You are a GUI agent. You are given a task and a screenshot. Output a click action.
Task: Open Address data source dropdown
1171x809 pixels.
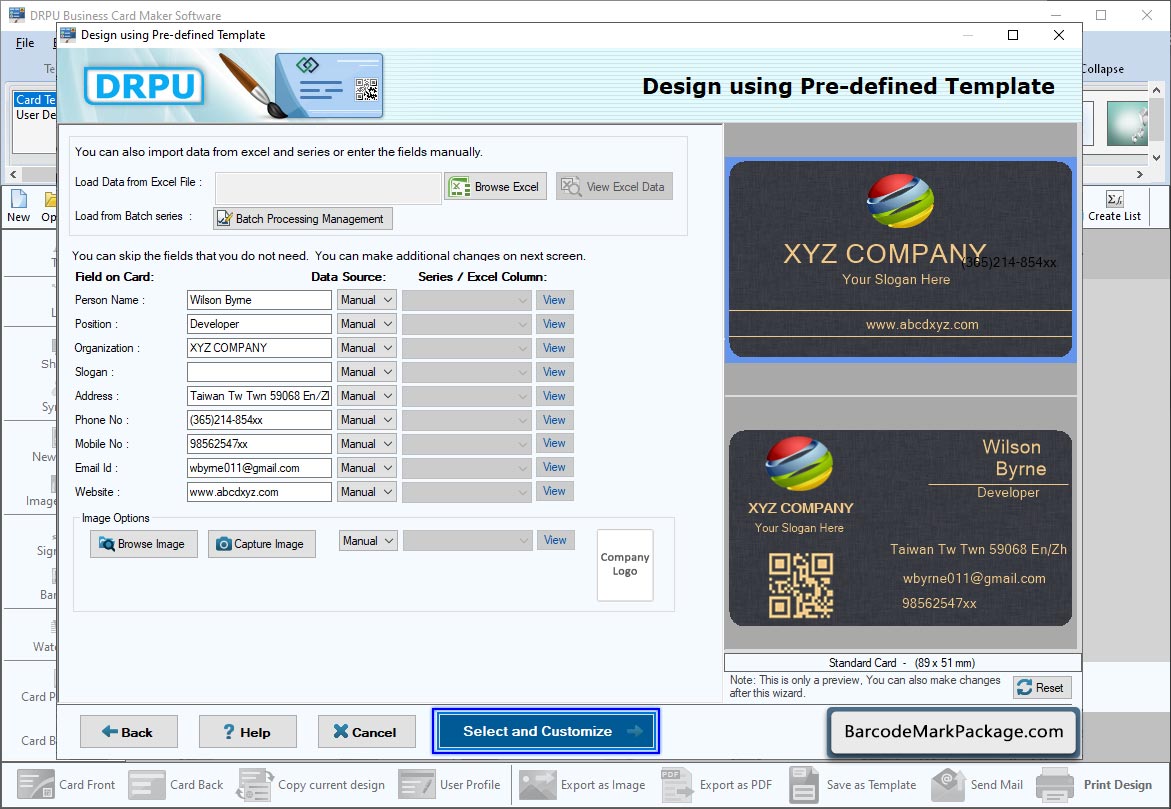point(366,396)
